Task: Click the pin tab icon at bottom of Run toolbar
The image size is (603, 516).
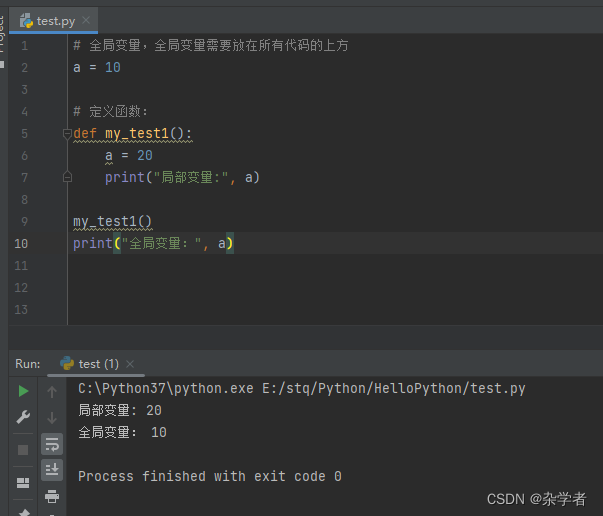Action: 24,512
